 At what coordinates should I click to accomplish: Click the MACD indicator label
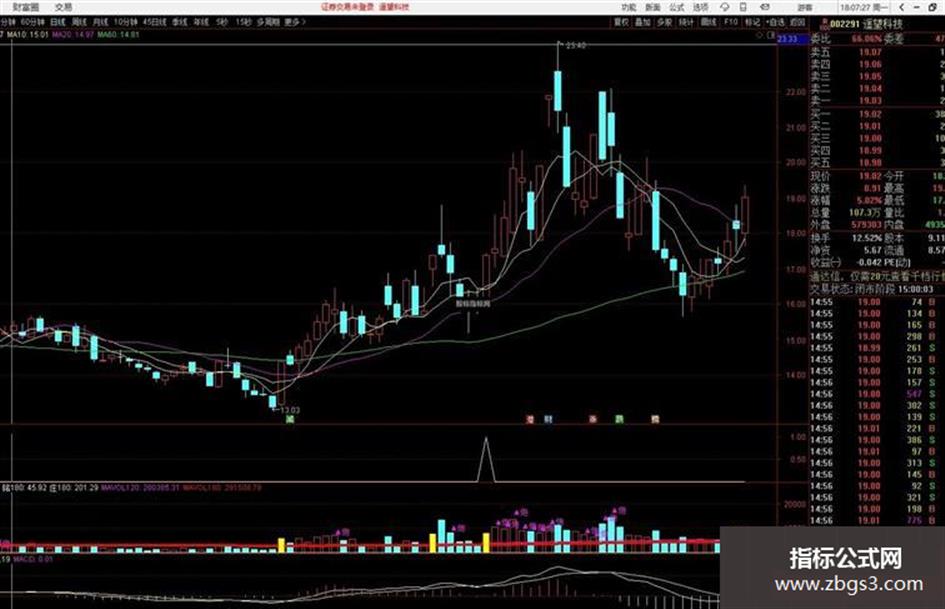(33, 560)
